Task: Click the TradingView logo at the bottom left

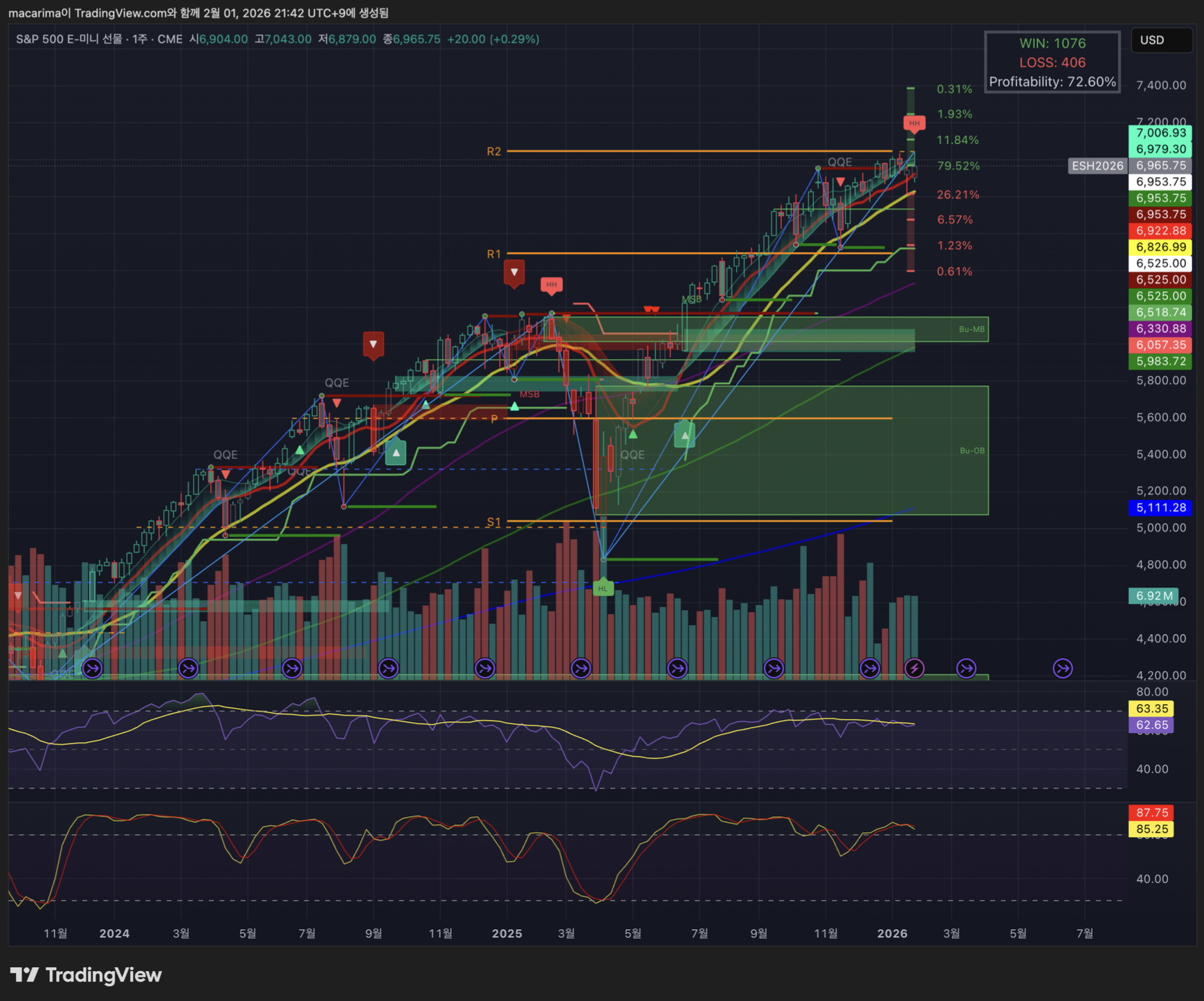Action: 86,975
